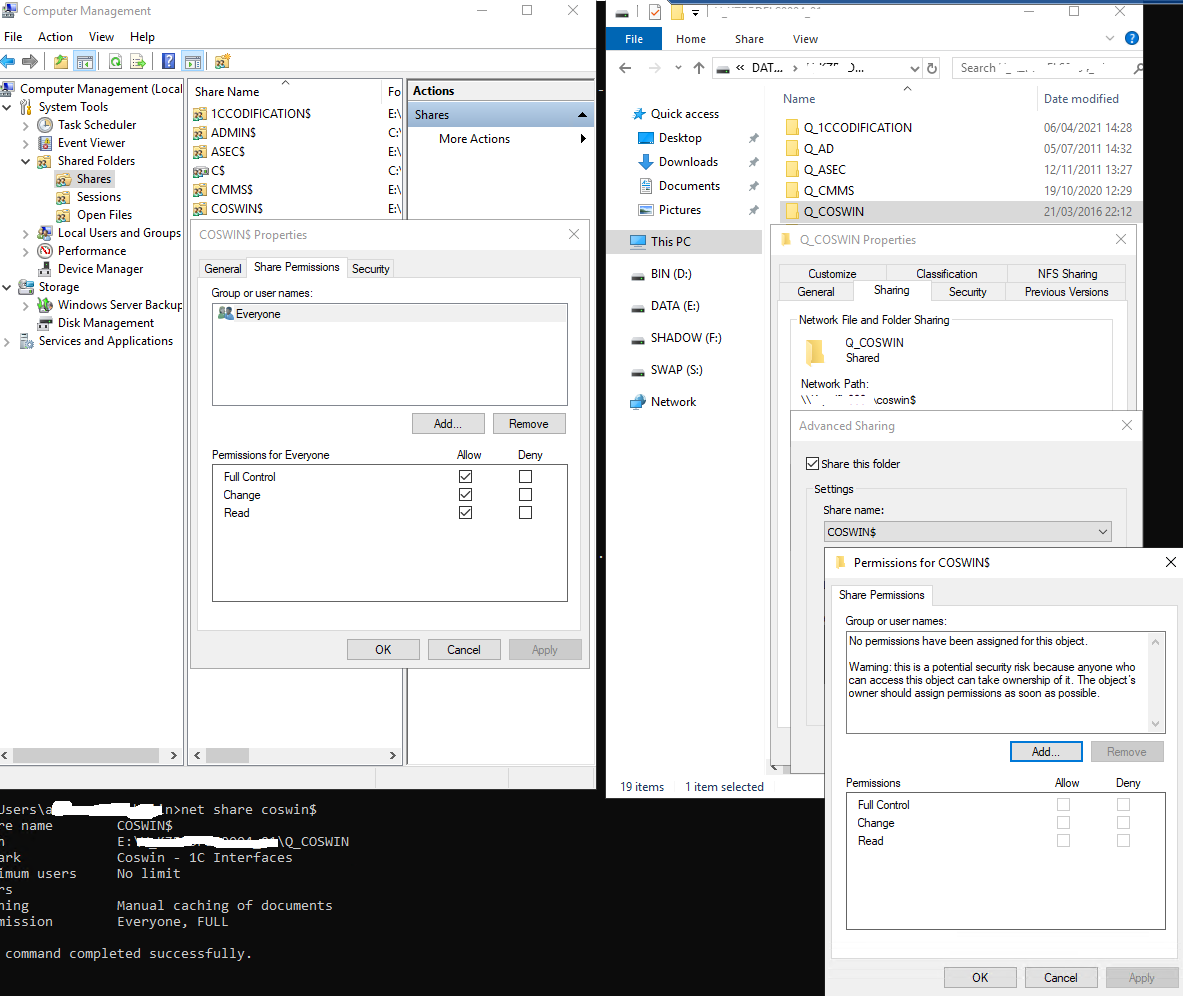Click Explorer back navigation arrow
This screenshot has width=1183, height=996.
[x=625, y=68]
